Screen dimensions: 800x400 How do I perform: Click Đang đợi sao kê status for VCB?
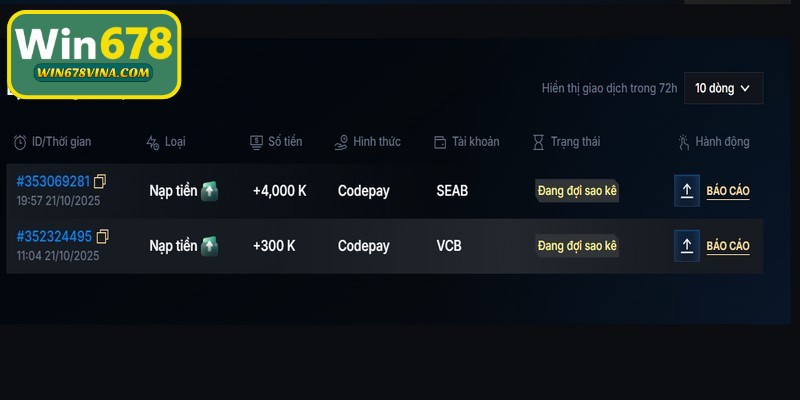click(577, 245)
